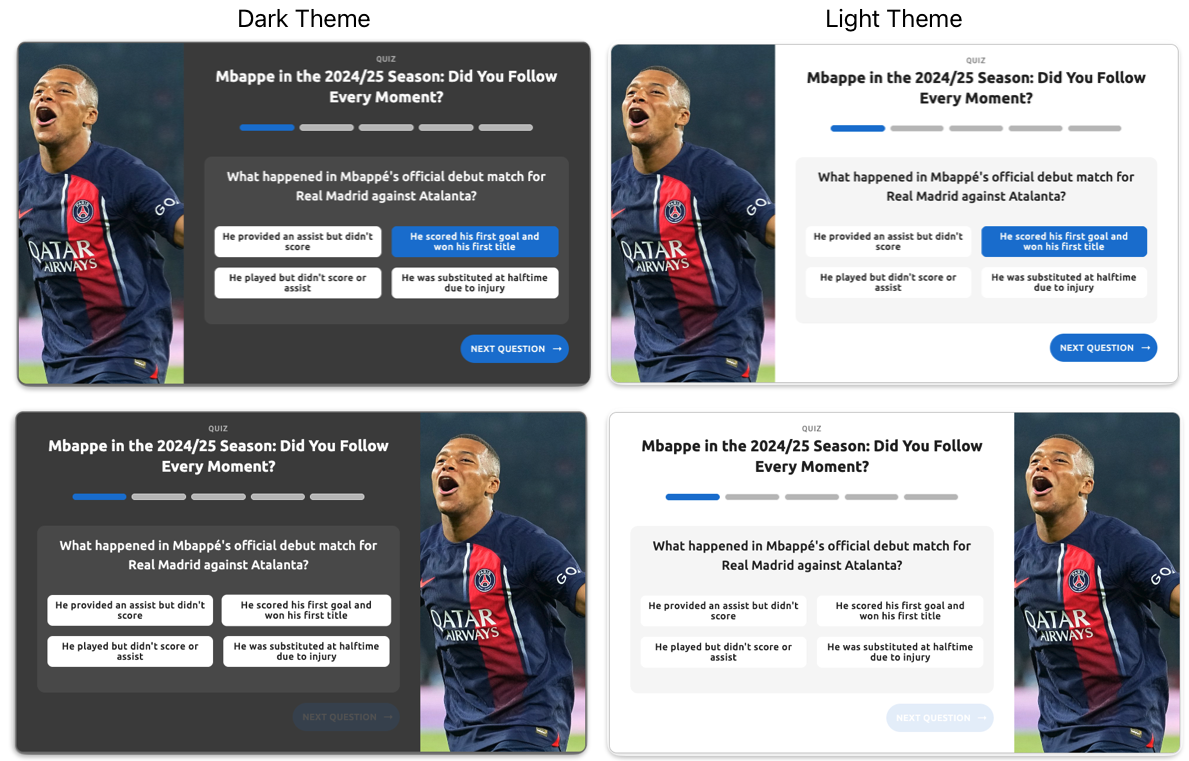
Task: Choose 'He provided an assist' in bottom light quiz
Action: 723,611
